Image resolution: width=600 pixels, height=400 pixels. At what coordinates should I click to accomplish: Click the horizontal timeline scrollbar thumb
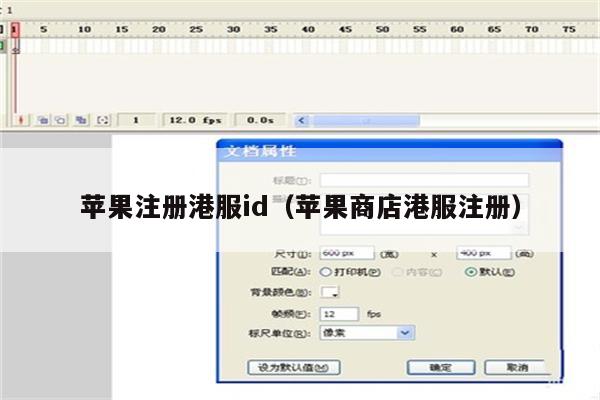(x=367, y=121)
